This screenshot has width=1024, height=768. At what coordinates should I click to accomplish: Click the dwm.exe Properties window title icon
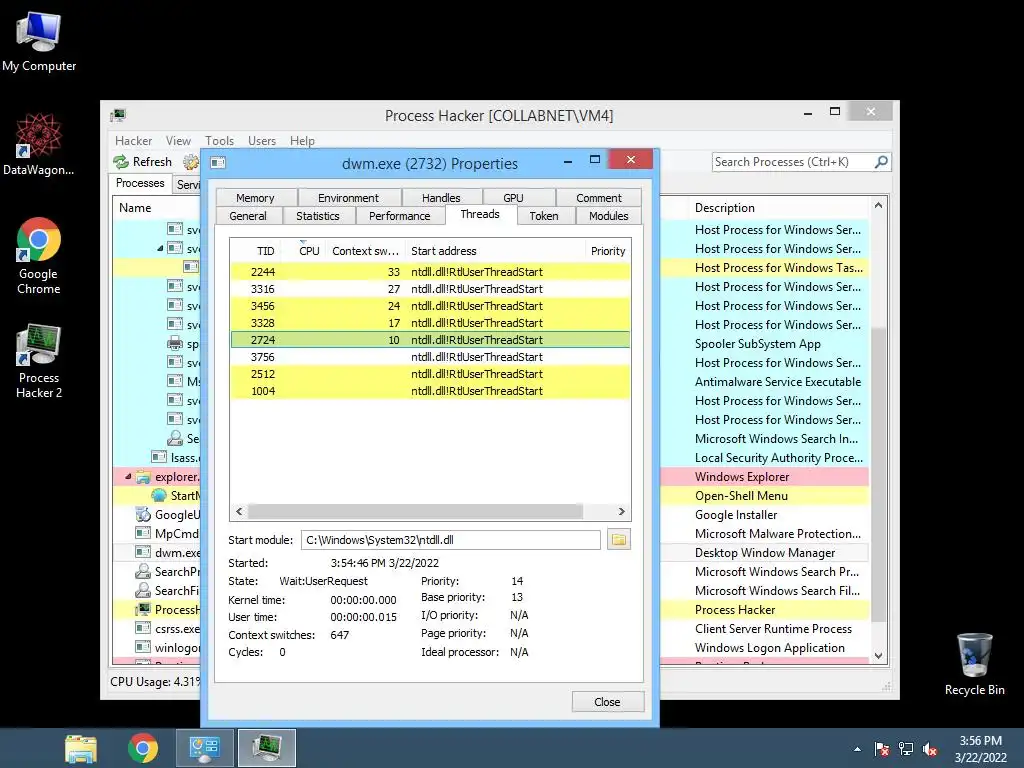click(218, 163)
